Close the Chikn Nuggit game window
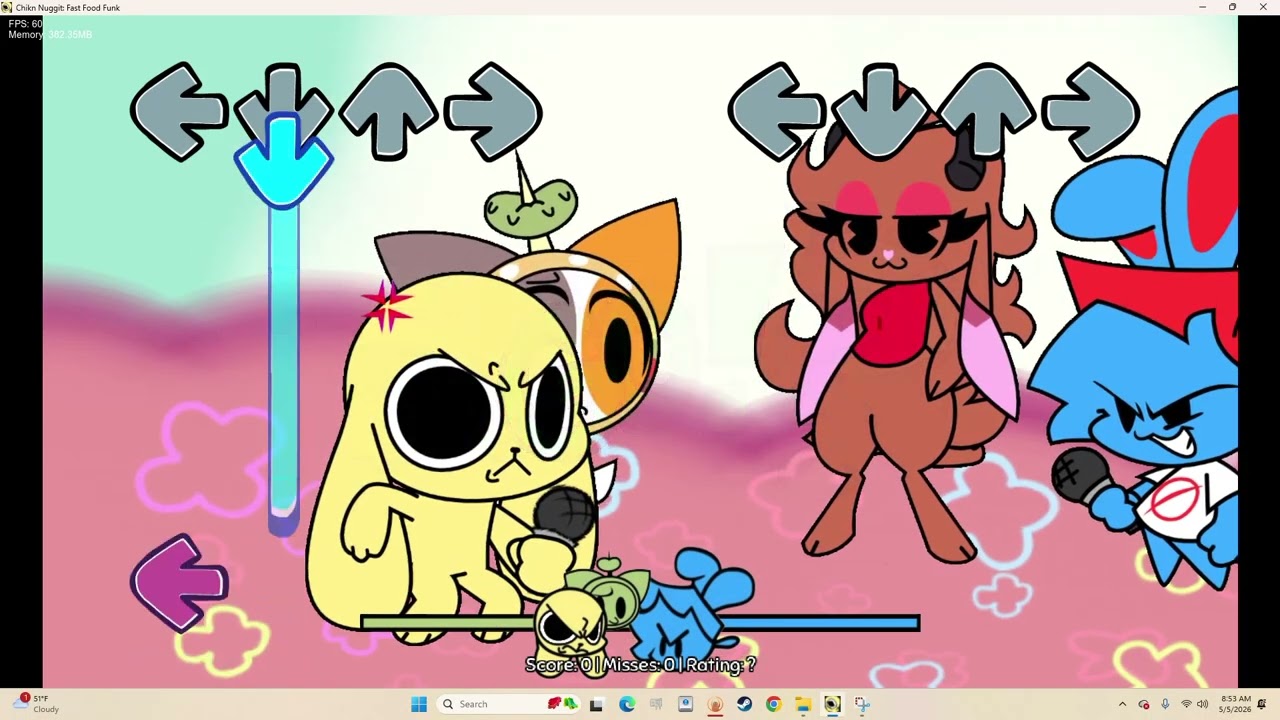Screen dimensions: 1280x720 point(1262,8)
